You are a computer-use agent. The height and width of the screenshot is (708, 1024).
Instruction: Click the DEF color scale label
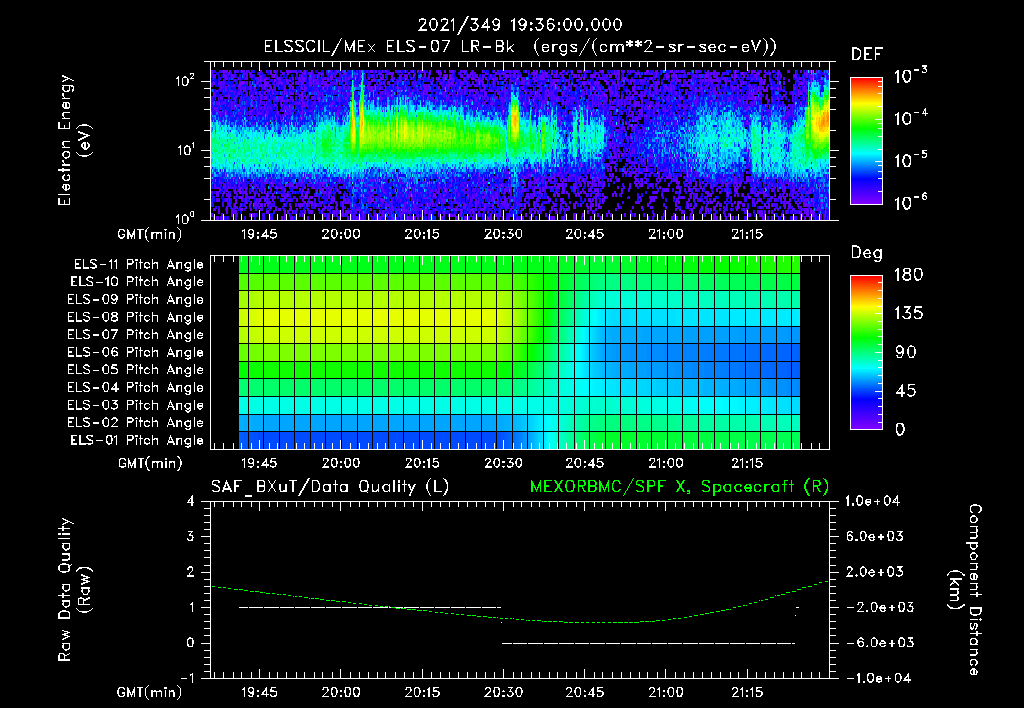pyautogui.click(x=867, y=54)
